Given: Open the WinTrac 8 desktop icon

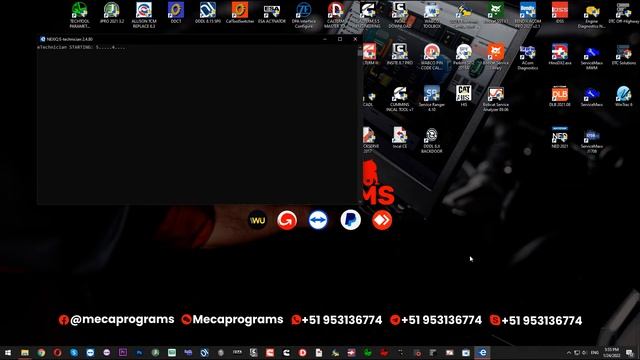Looking at the screenshot, I should (623, 96).
